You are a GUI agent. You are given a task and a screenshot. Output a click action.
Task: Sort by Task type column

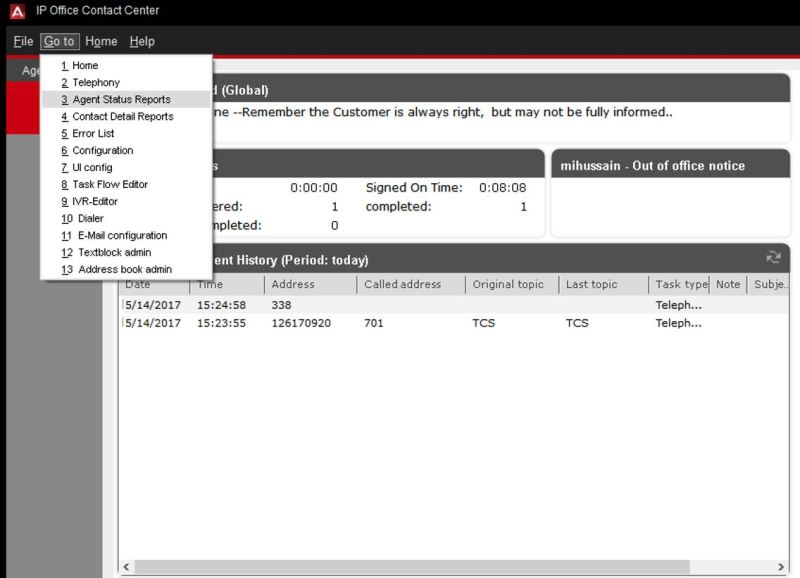click(679, 285)
